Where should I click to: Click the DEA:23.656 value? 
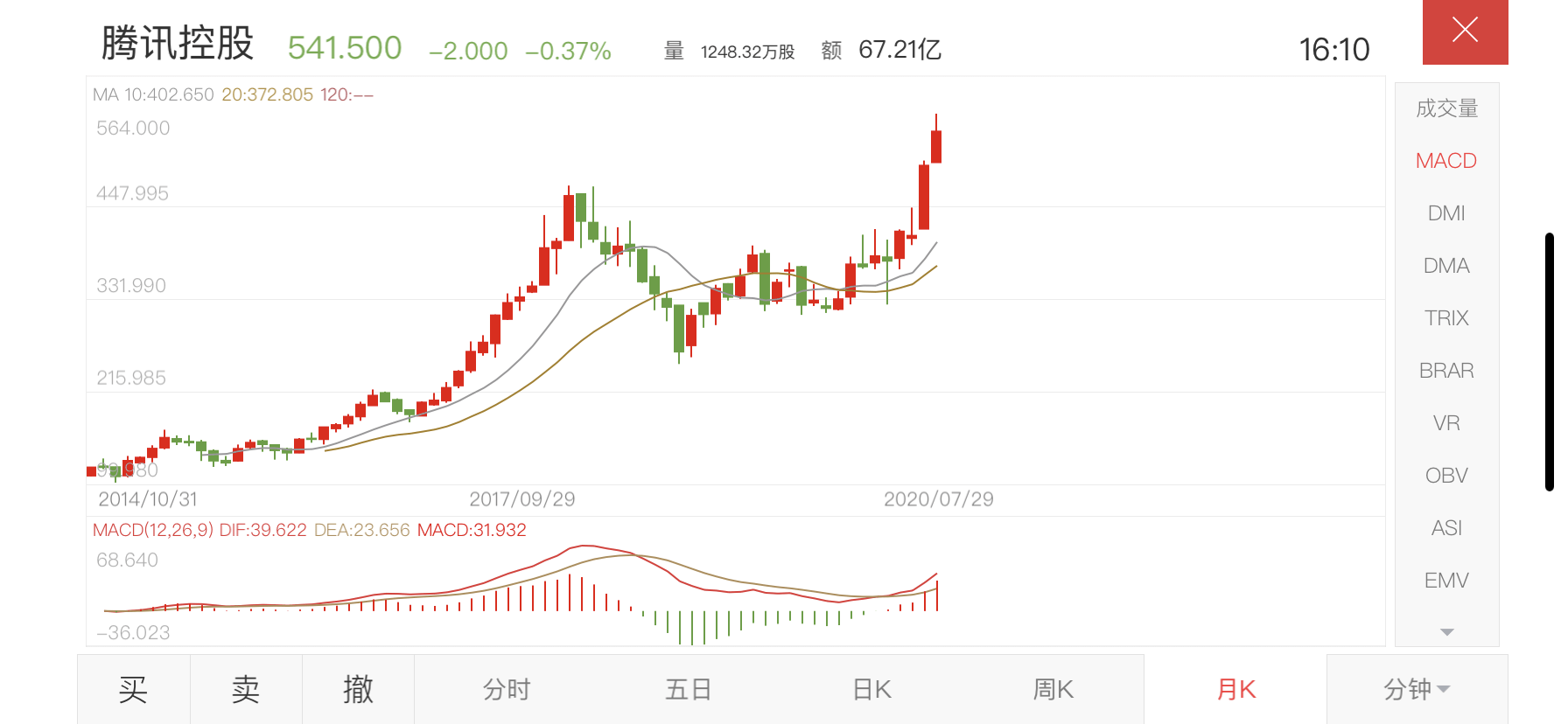point(361,530)
